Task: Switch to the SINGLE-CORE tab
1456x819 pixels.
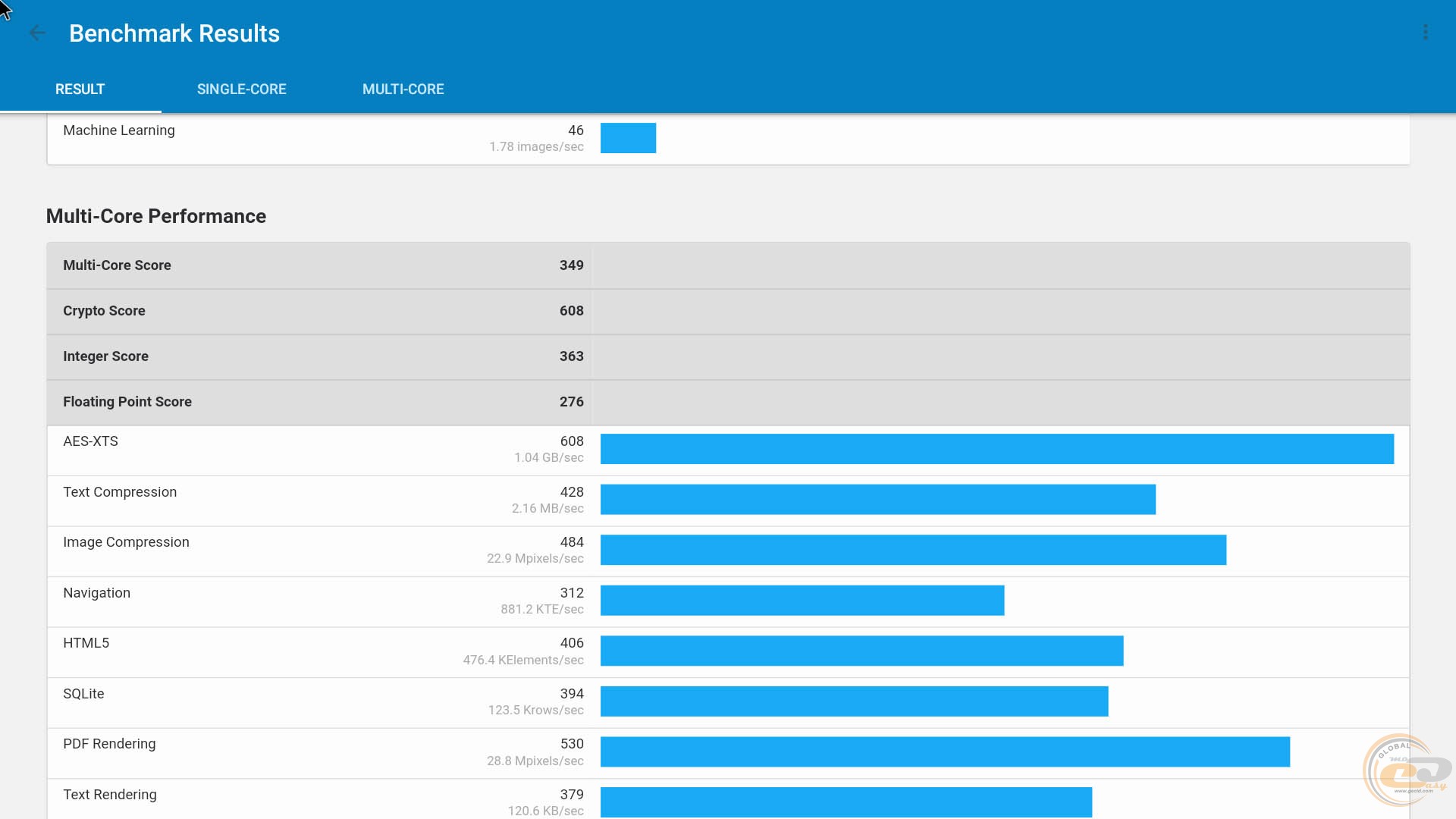Action: coord(241,89)
